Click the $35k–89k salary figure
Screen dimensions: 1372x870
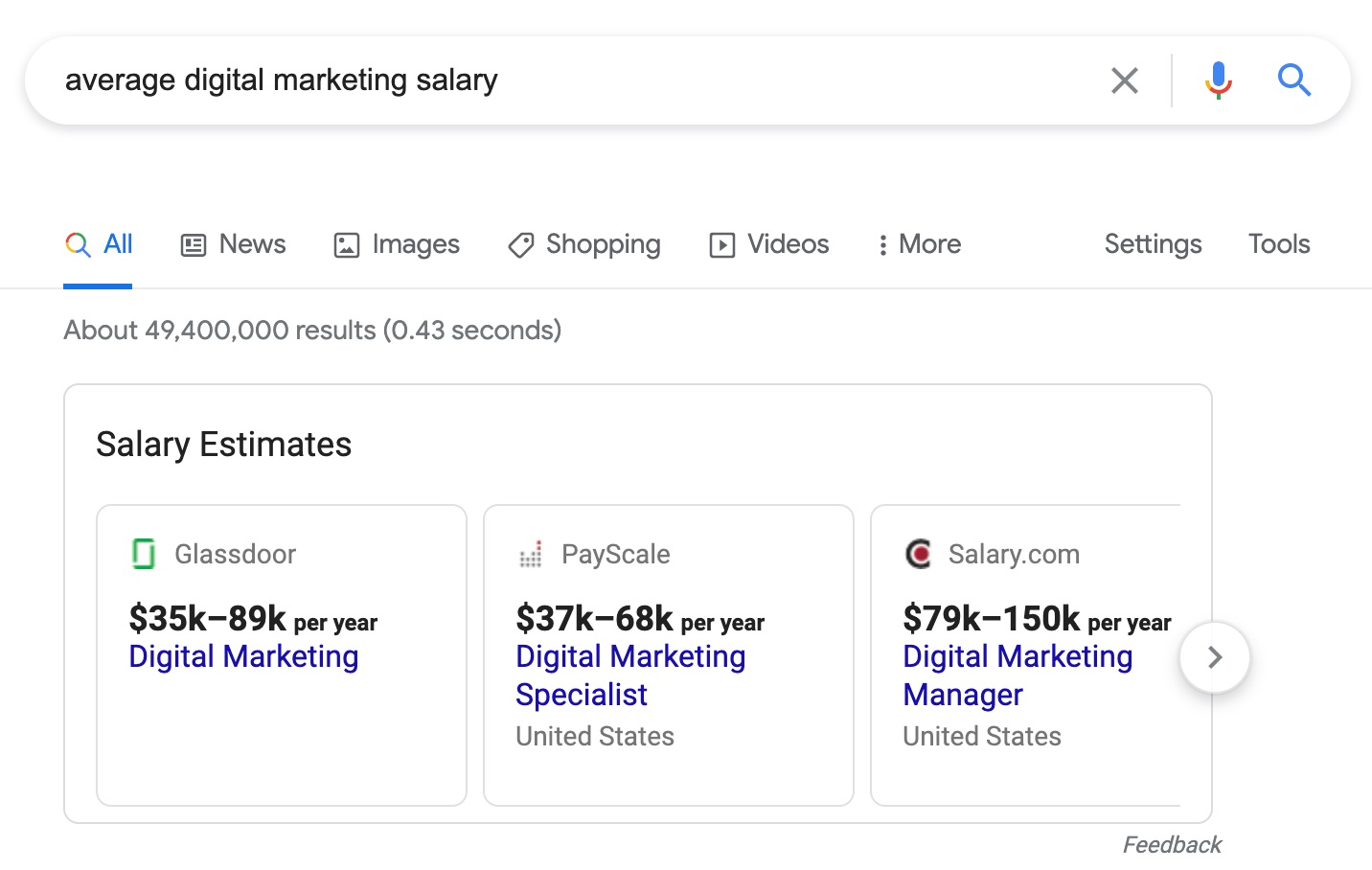(x=208, y=619)
